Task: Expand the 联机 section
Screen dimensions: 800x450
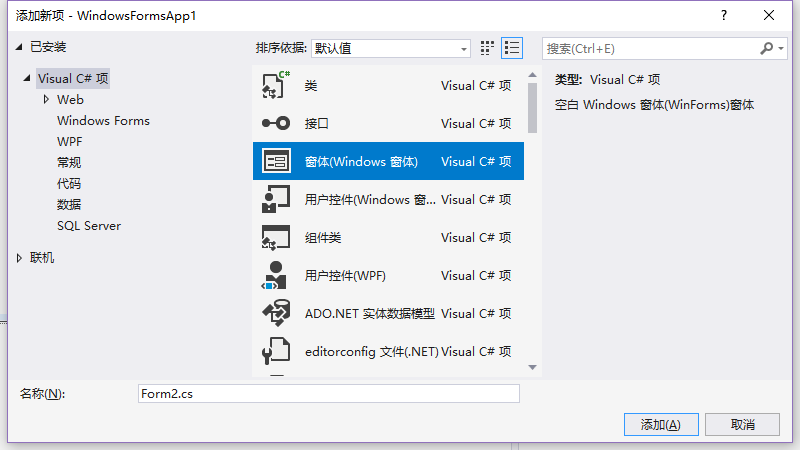Action: (19, 258)
